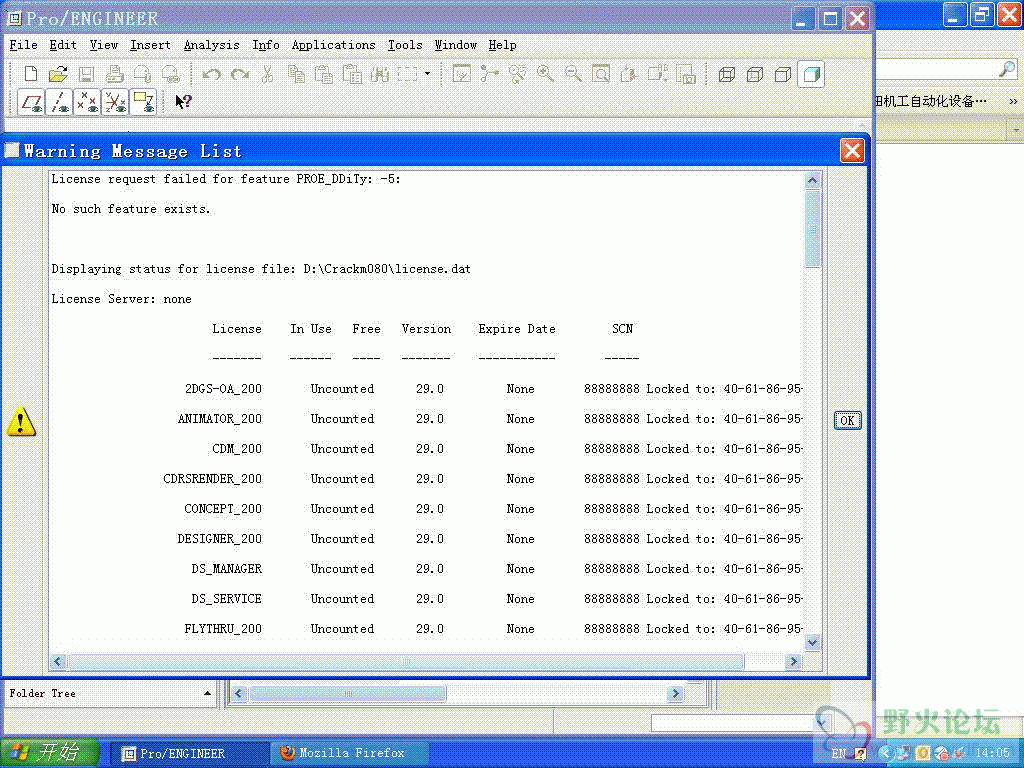Switch to Wireframe display mode
The width and height of the screenshot is (1024, 768).
coord(727,74)
